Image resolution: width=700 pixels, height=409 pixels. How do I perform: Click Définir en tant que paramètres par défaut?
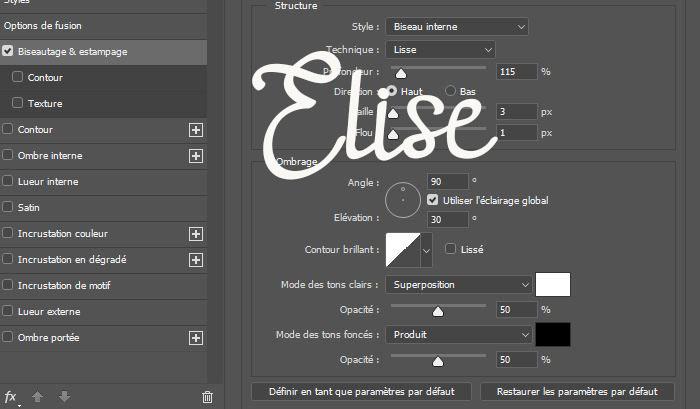pyautogui.click(x=361, y=391)
